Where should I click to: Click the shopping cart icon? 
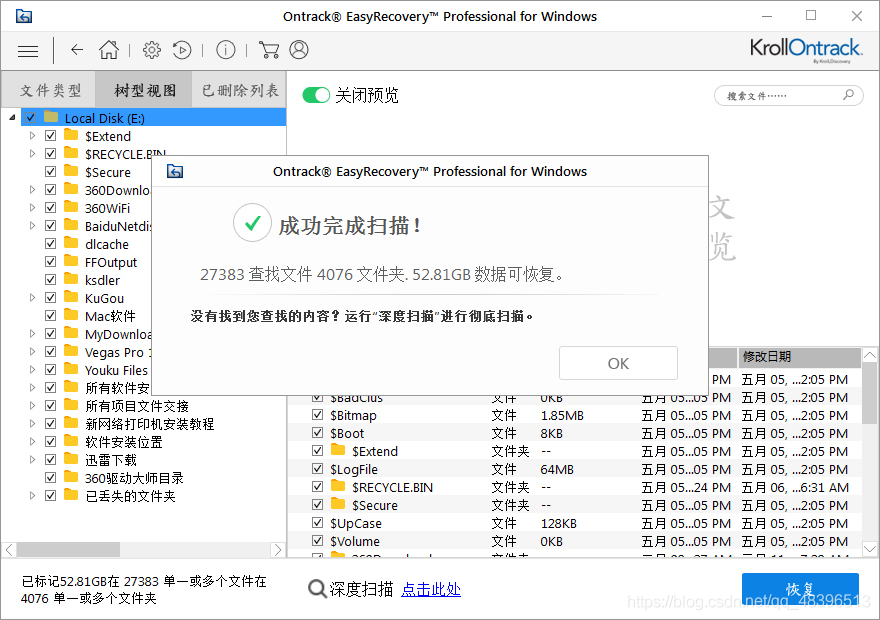268,50
